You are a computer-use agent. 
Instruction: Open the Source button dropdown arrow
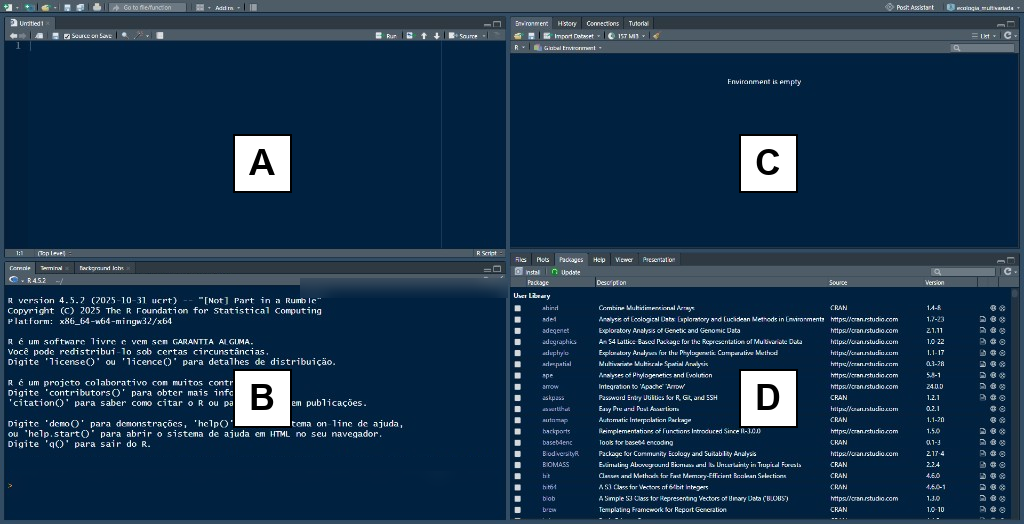tap(484, 36)
